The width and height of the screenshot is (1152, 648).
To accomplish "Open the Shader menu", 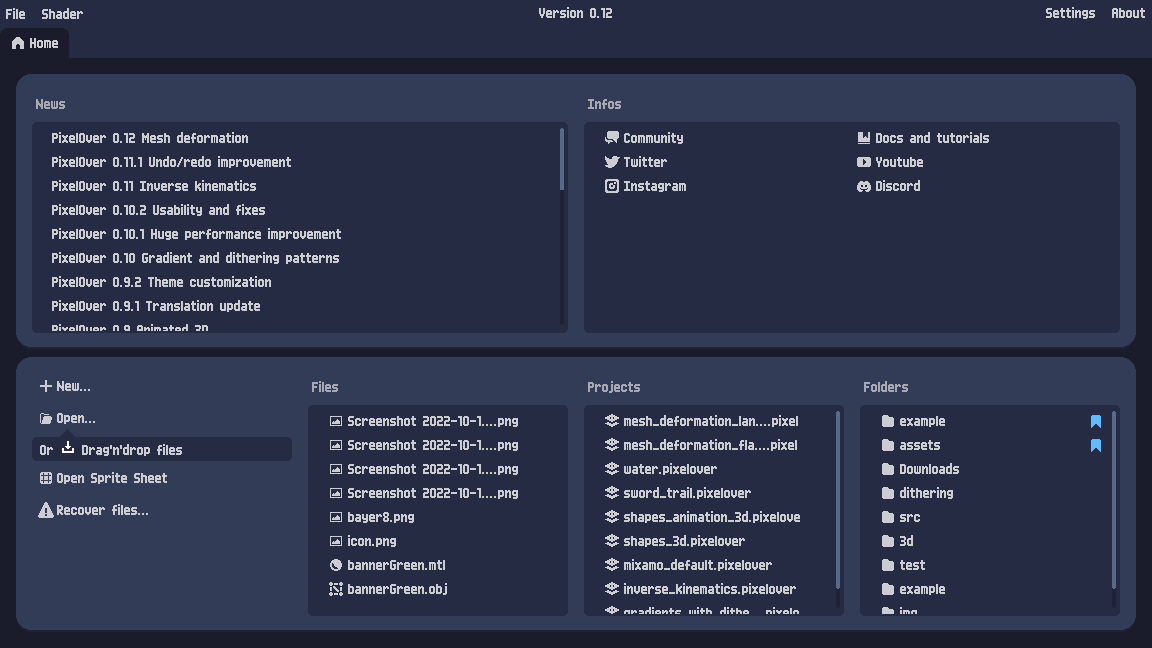I will [x=62, y=14].
